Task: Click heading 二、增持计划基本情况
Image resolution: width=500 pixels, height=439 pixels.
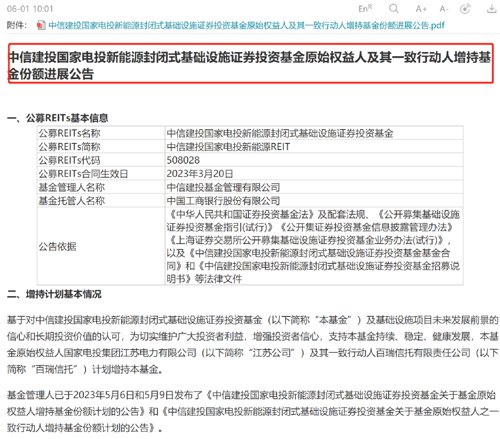Action: [x=54, y=294]
